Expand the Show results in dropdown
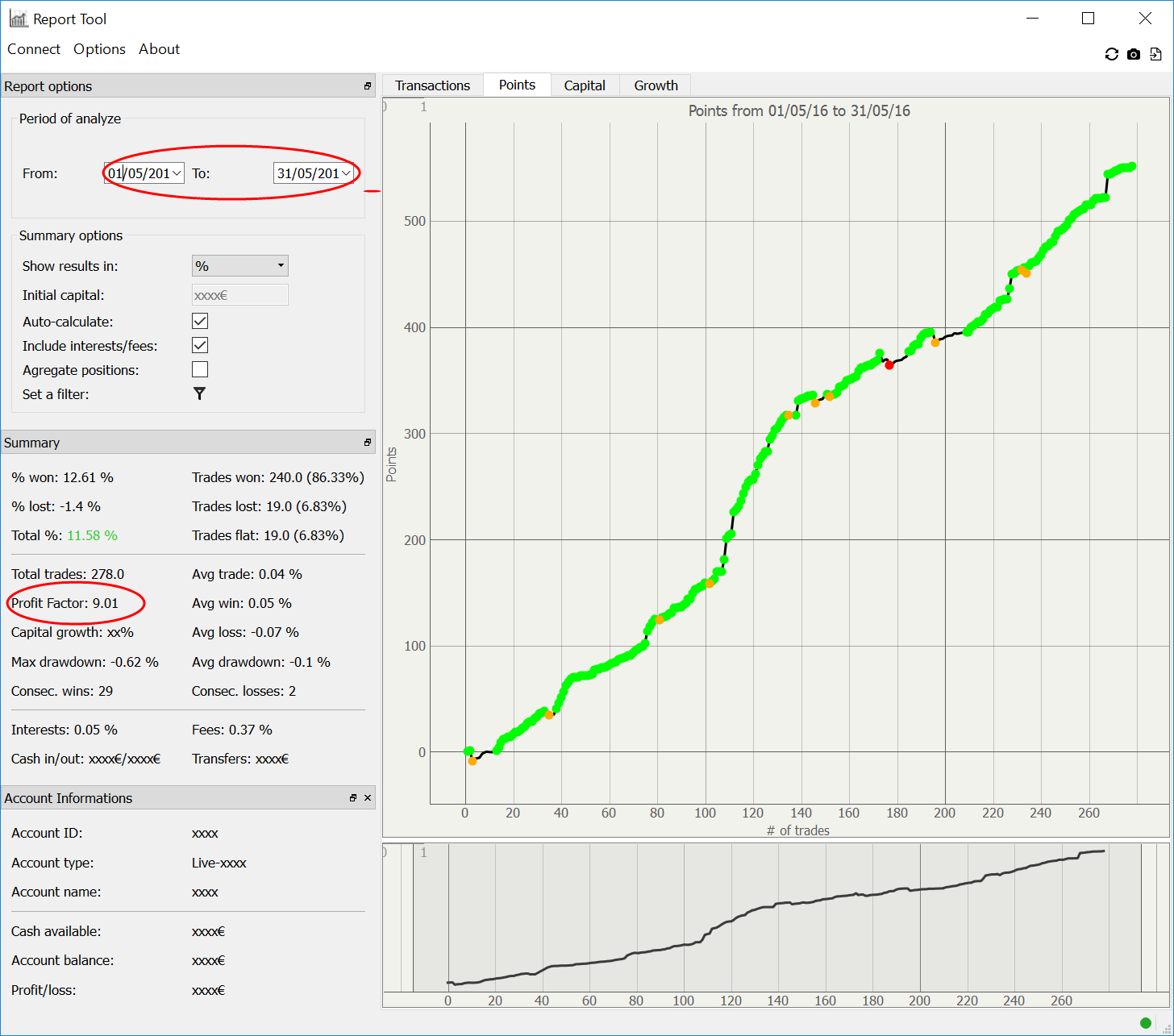Viewport: 1174px width, 1036px height. (240, 265)
